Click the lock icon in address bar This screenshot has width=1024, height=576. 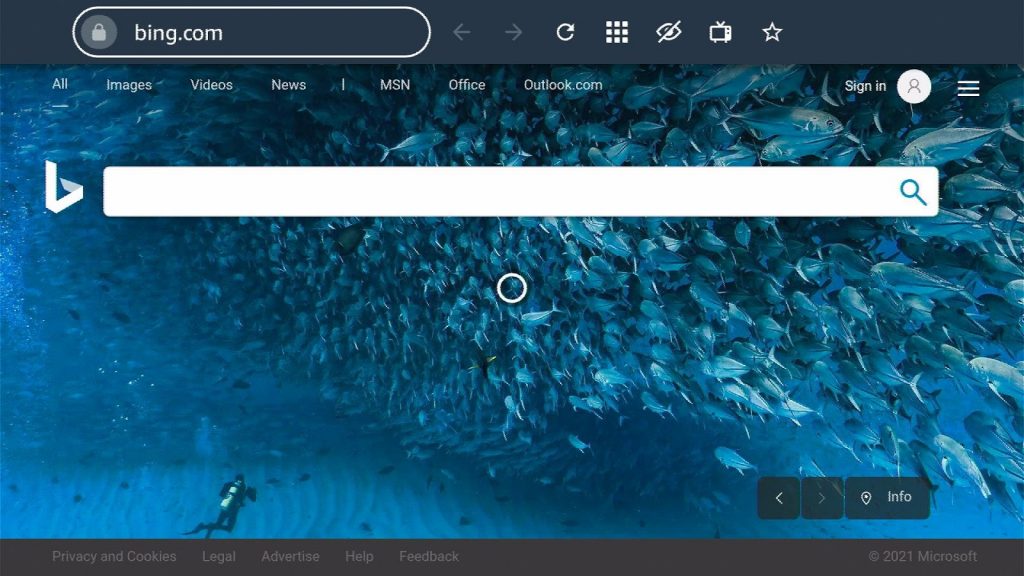click(99, 32)
